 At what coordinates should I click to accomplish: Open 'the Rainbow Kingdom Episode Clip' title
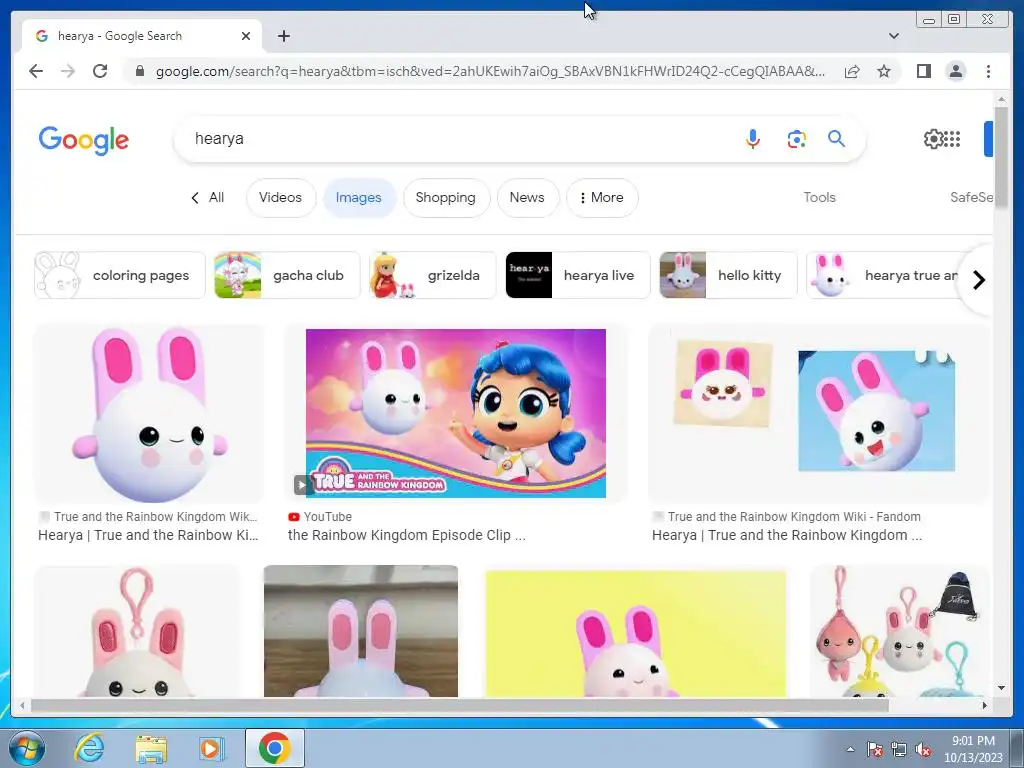pos(406,536)
